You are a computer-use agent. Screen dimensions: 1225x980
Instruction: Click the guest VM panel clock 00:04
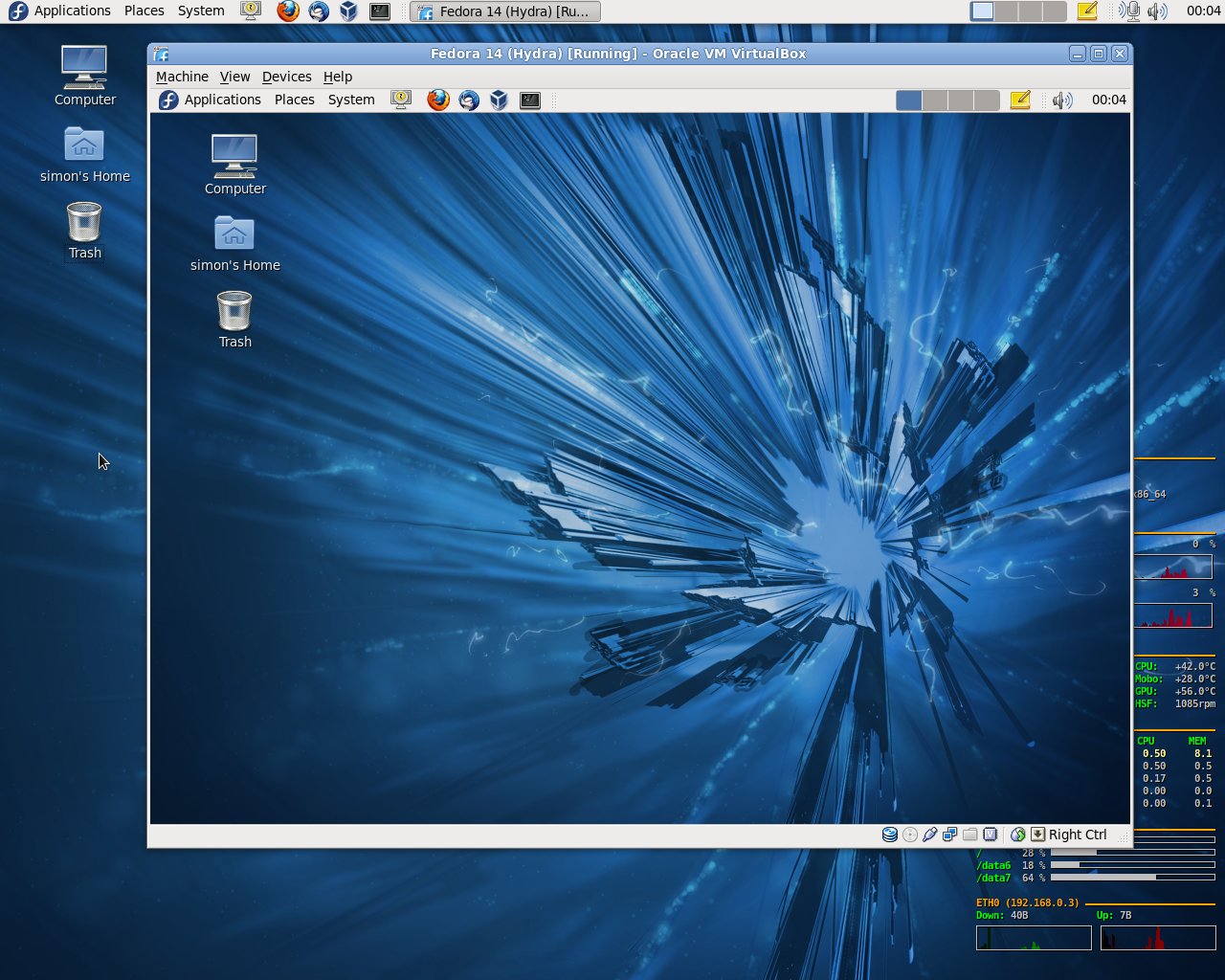coord(1108,100)
